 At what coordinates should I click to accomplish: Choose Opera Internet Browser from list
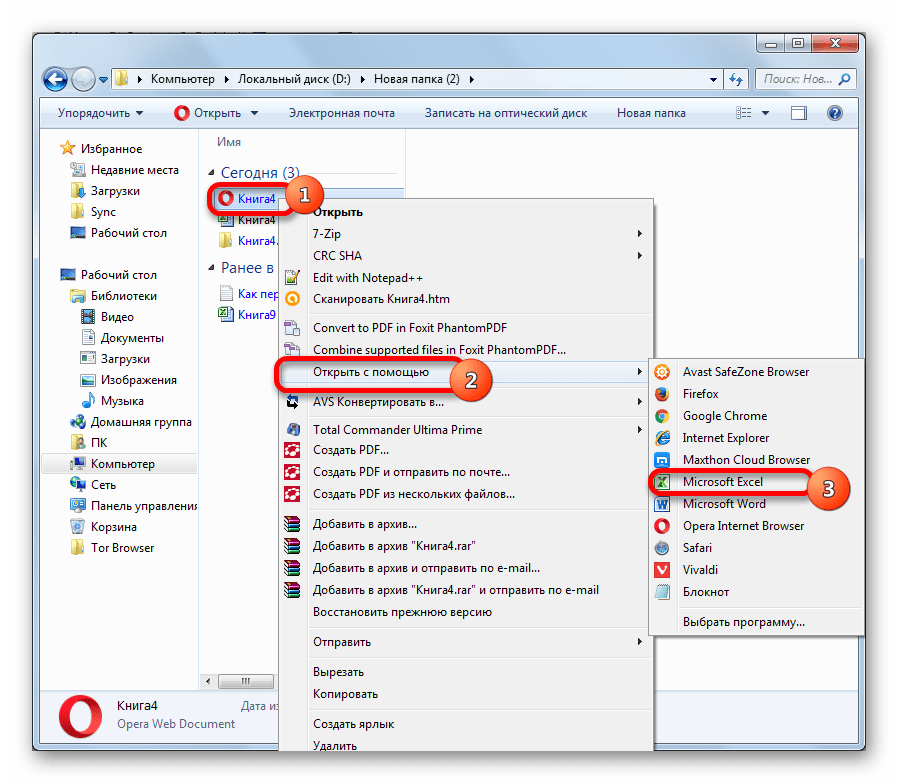pos(743,526)
